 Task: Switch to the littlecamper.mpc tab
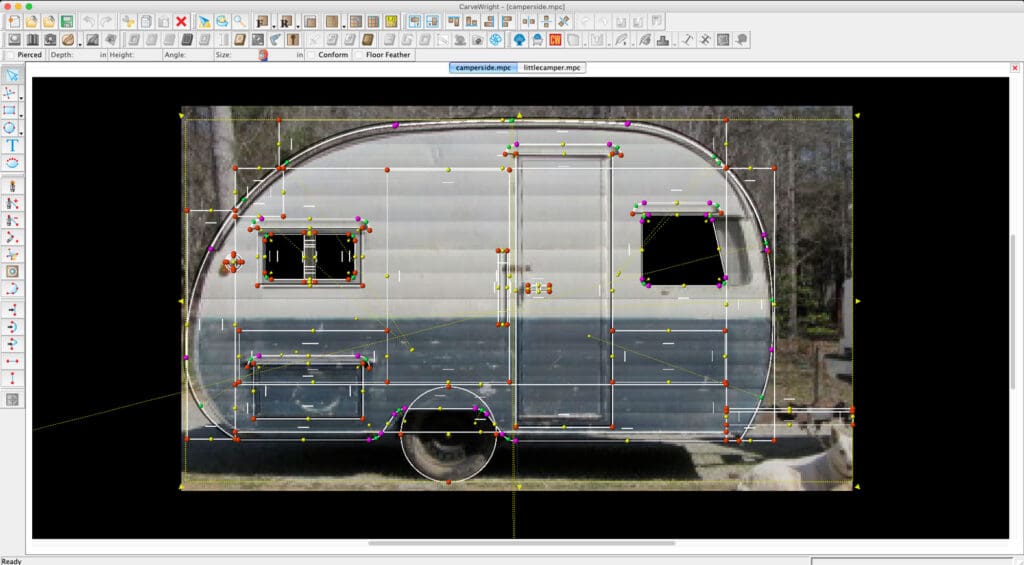(x=552, y=67)
